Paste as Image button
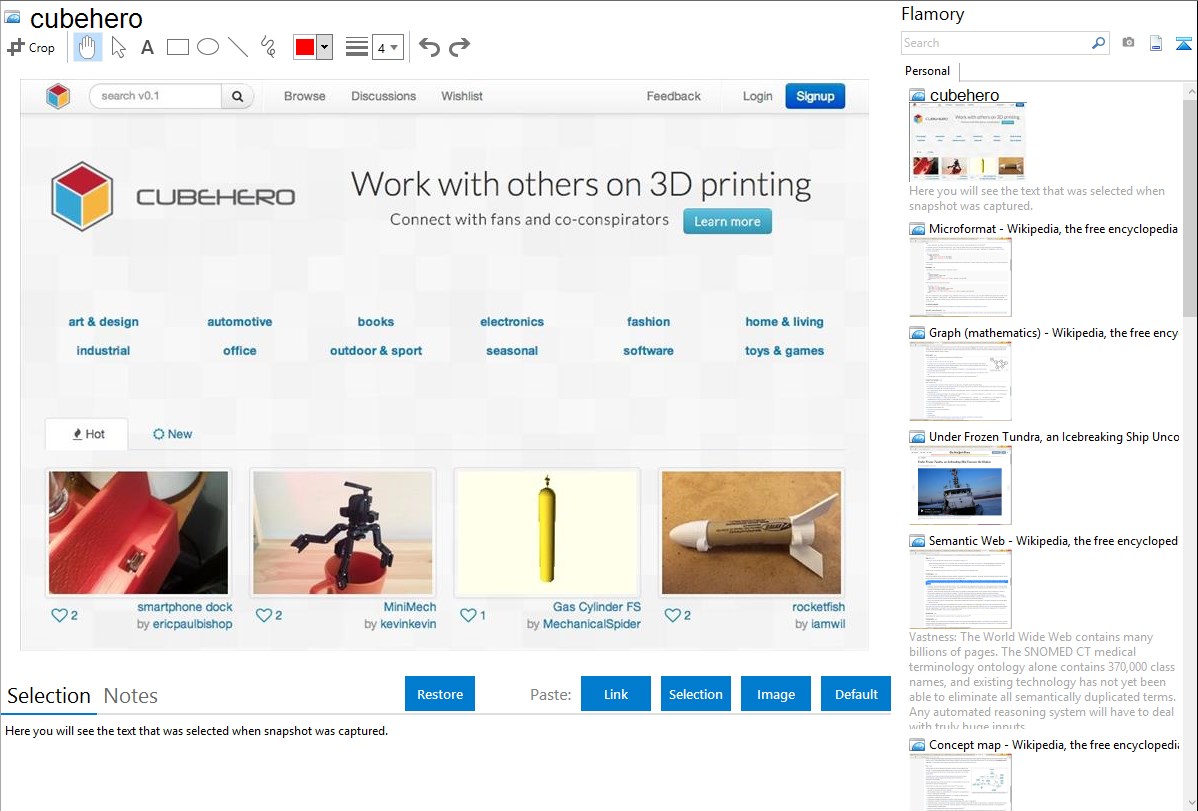1198x811 pixels. (x=775, y=694)
